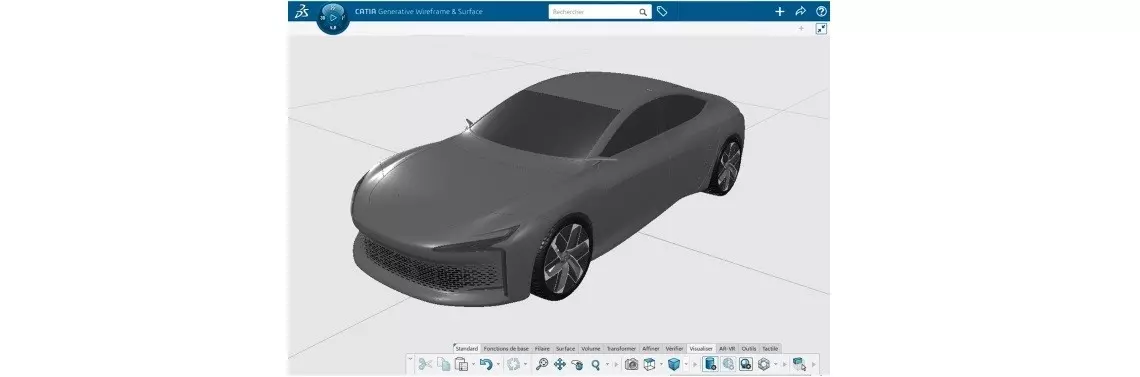The image size is (1140, 377).
Task: Select the pan arrows tool
Action: (x=560, y=364)
